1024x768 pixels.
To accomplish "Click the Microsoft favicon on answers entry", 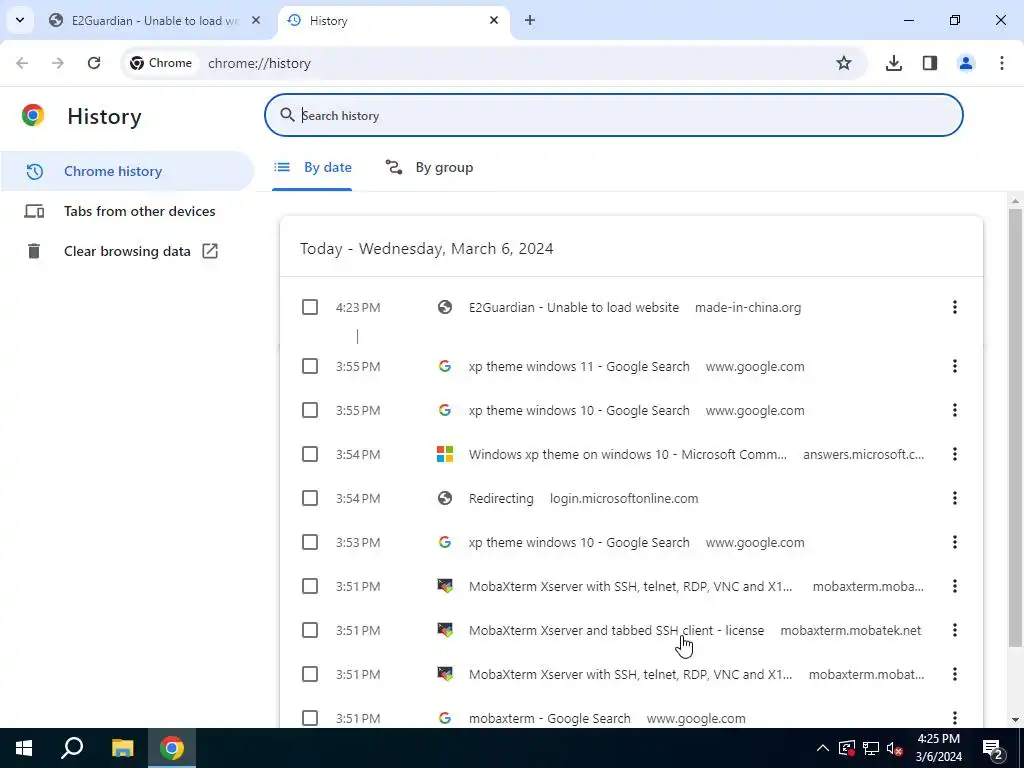I will click(445, 454).
